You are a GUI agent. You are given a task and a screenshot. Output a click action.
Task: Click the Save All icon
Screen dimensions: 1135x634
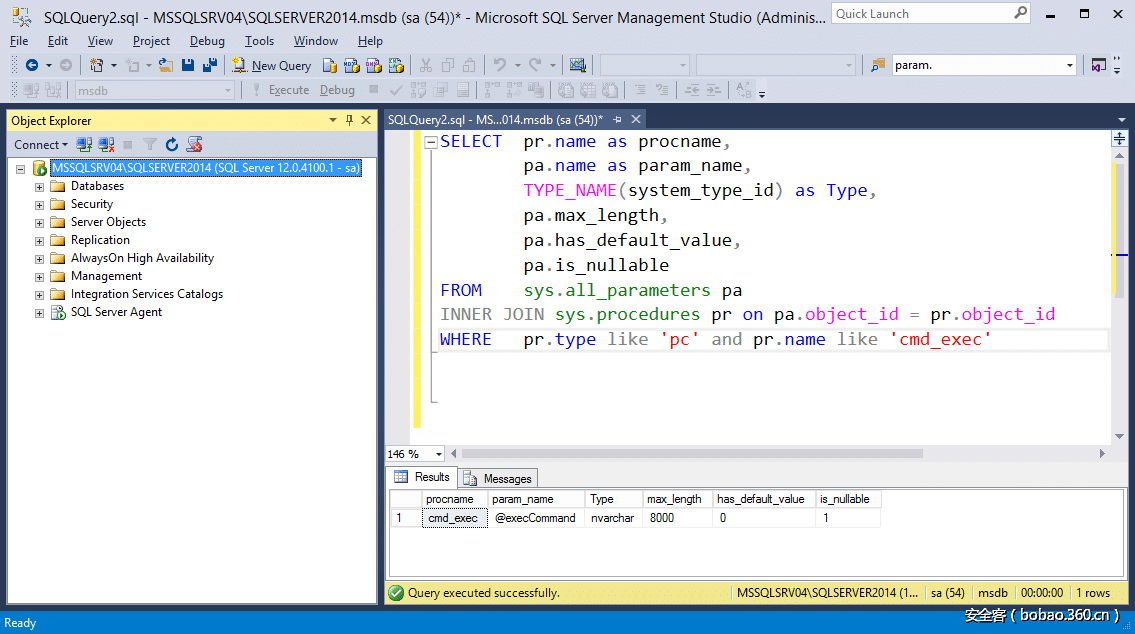[x=210, y=65]
